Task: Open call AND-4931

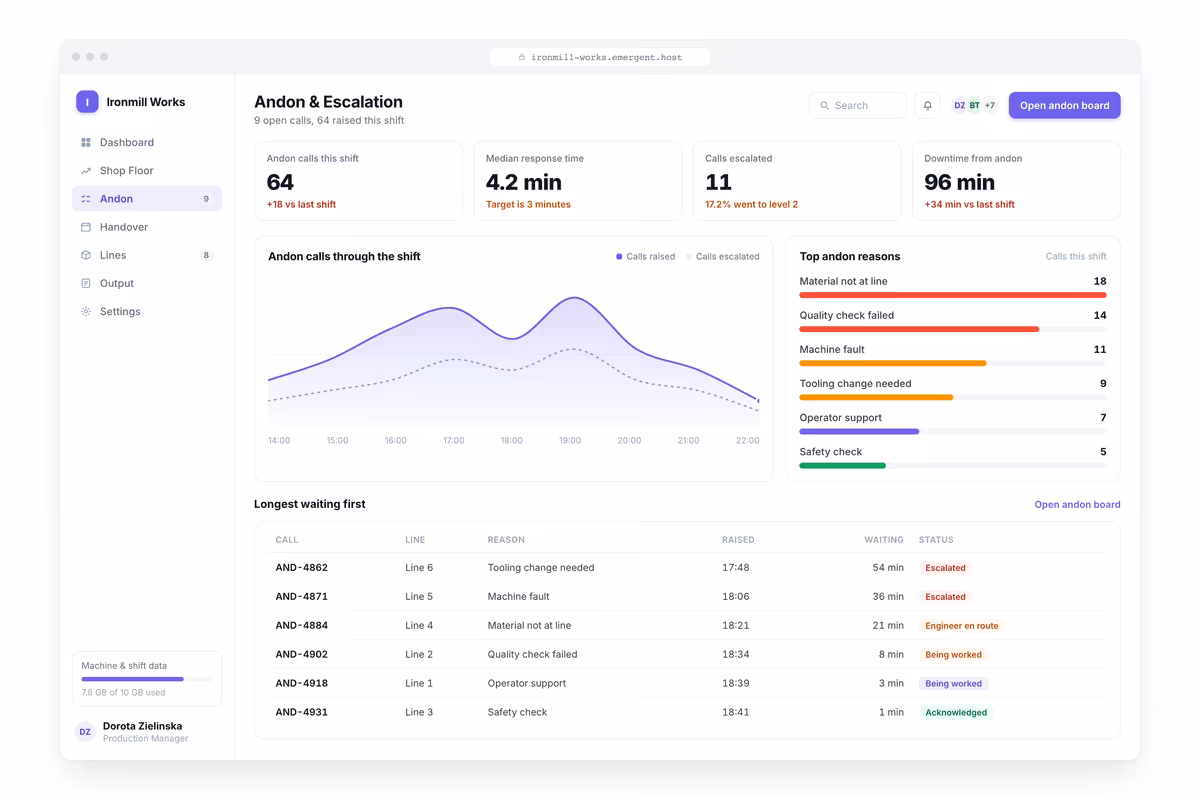Action: pos(302,713)
